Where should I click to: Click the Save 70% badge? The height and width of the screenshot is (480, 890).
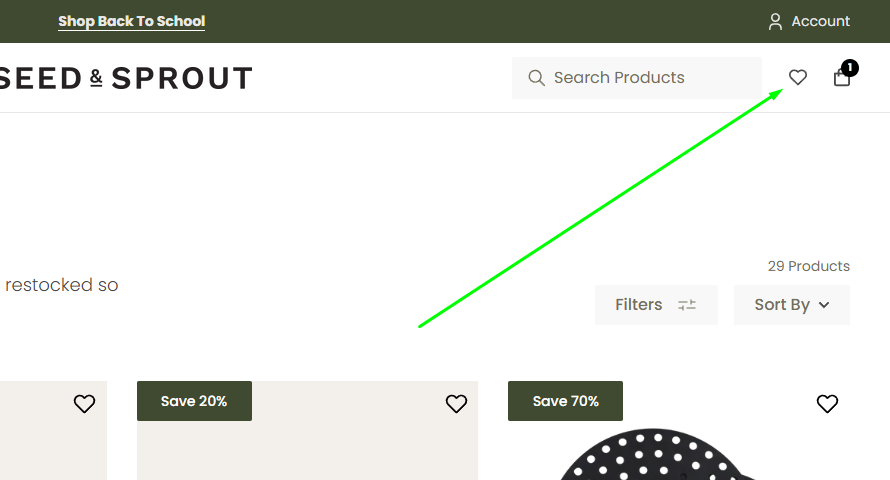click(x=565, y=401)
